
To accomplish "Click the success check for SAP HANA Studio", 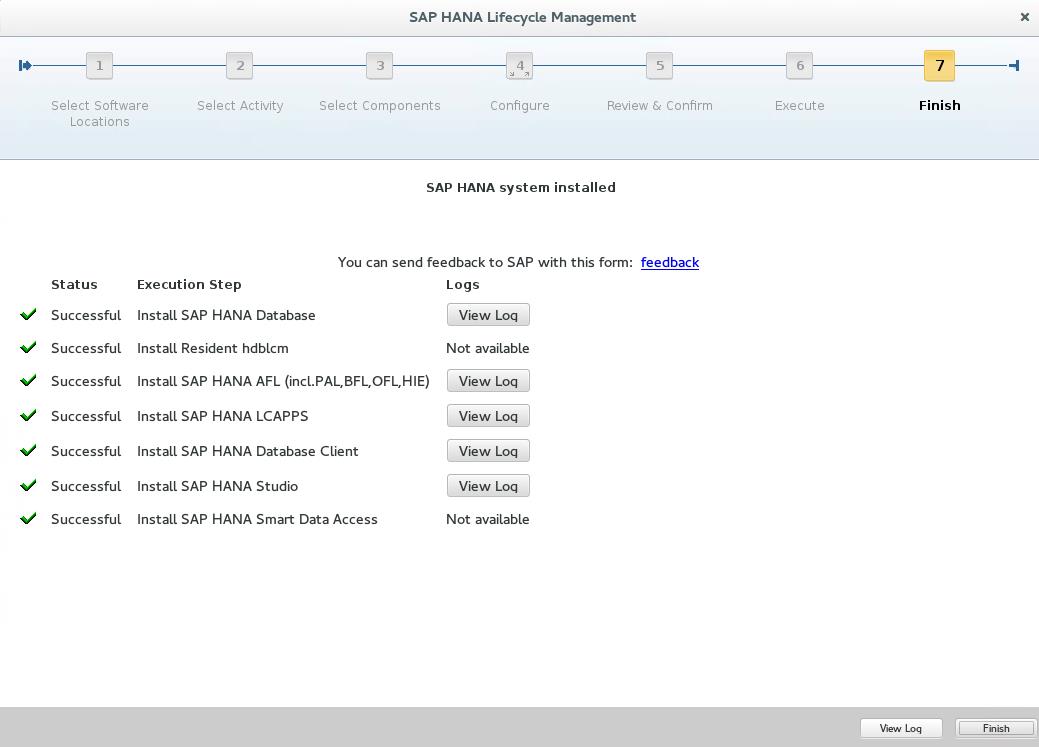I will pyautogui.click(x=28, y=485).
